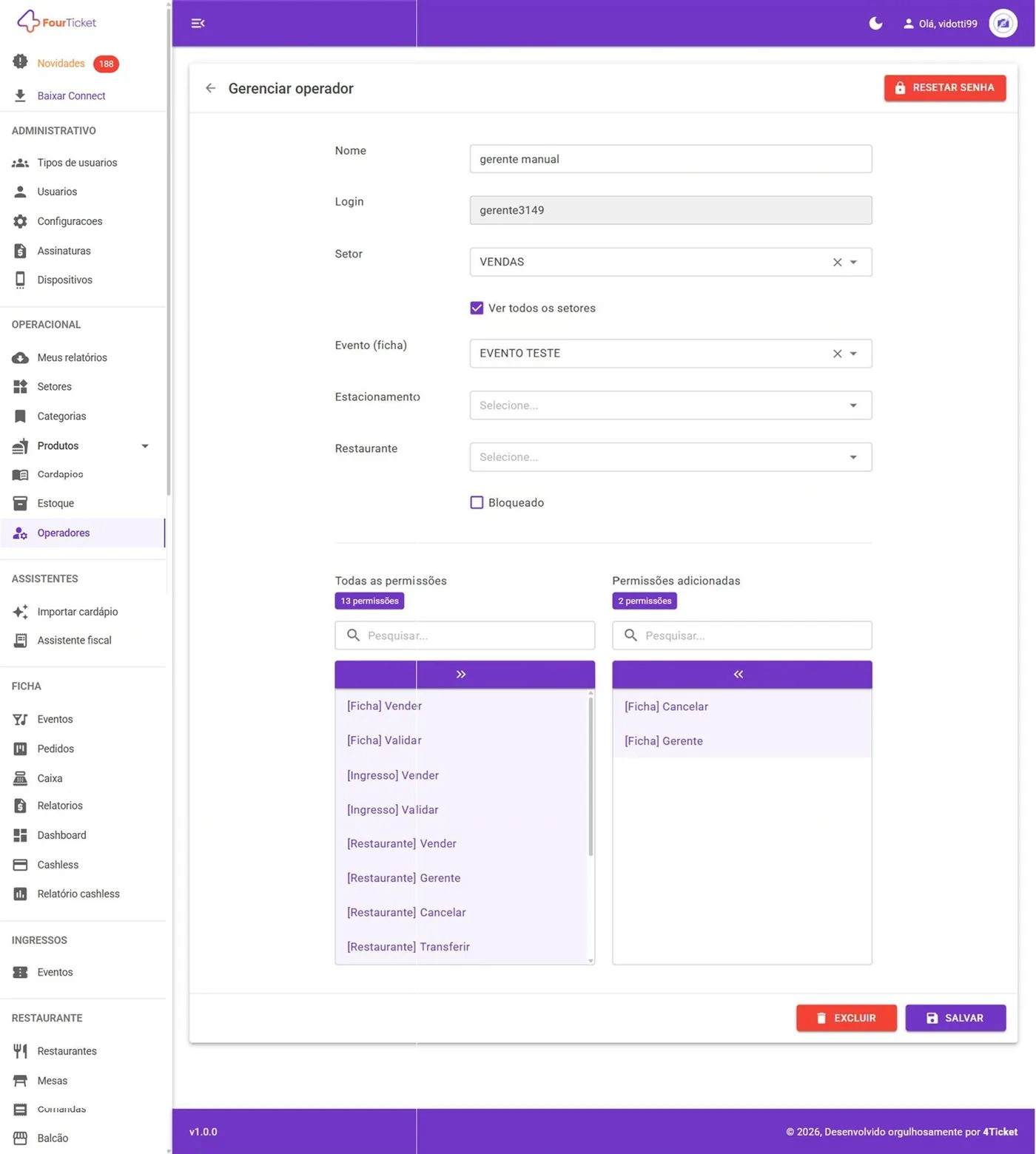
Task: Open the Evento (ficha) dropdown arrow
Action: point(853,354)
